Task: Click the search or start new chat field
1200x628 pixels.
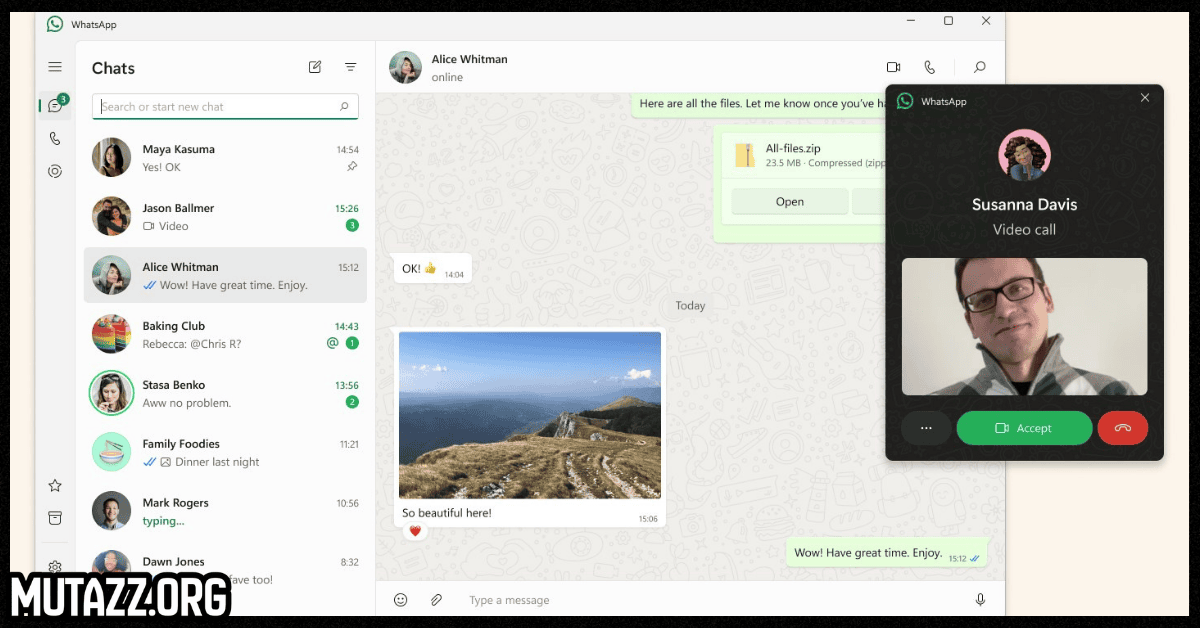Action: click(217, 107)
